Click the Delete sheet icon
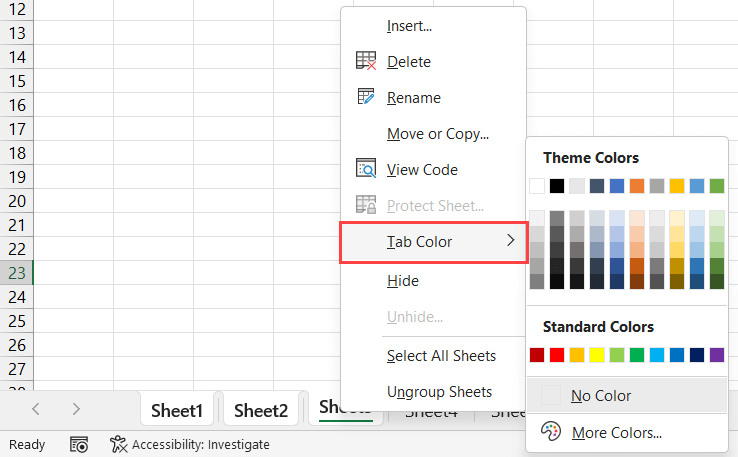 pyautogui.click(x=365, y=62)
